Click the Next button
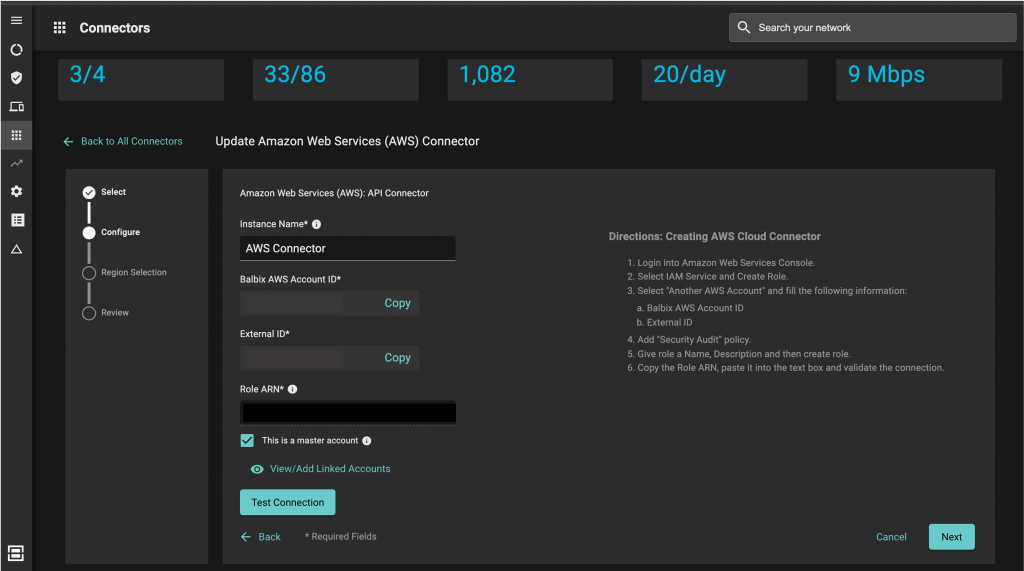The image size is (1024, 571). tap(952, 537)
